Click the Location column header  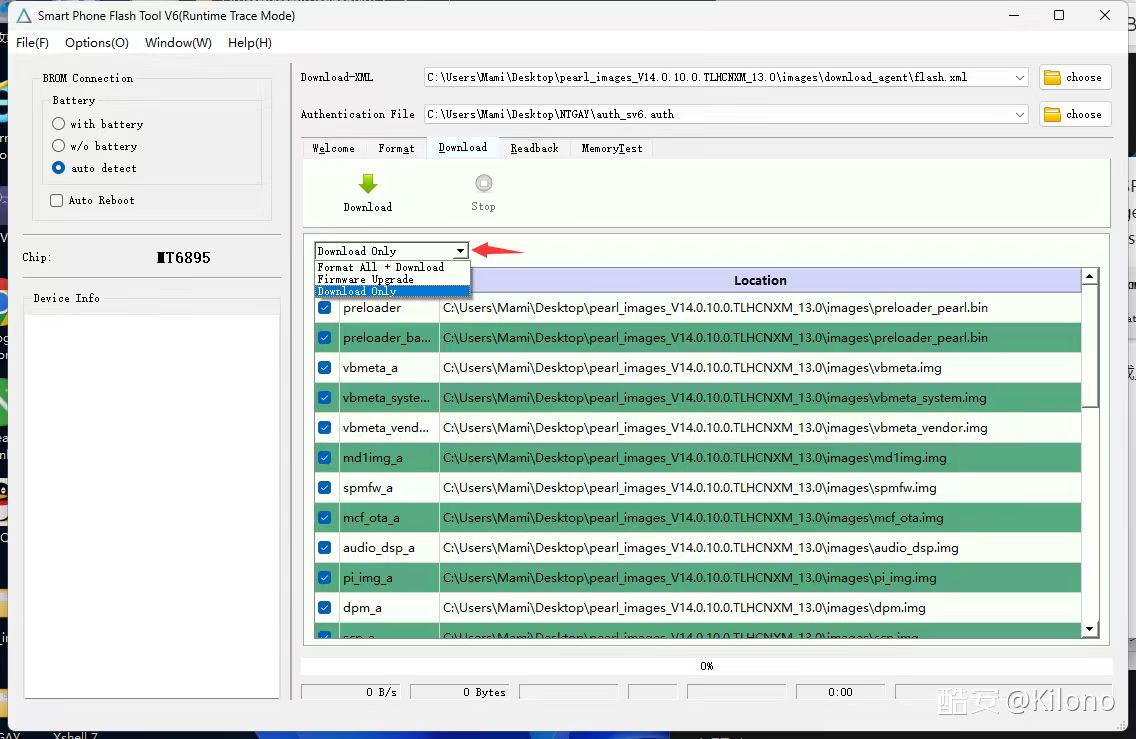point(760,281)
